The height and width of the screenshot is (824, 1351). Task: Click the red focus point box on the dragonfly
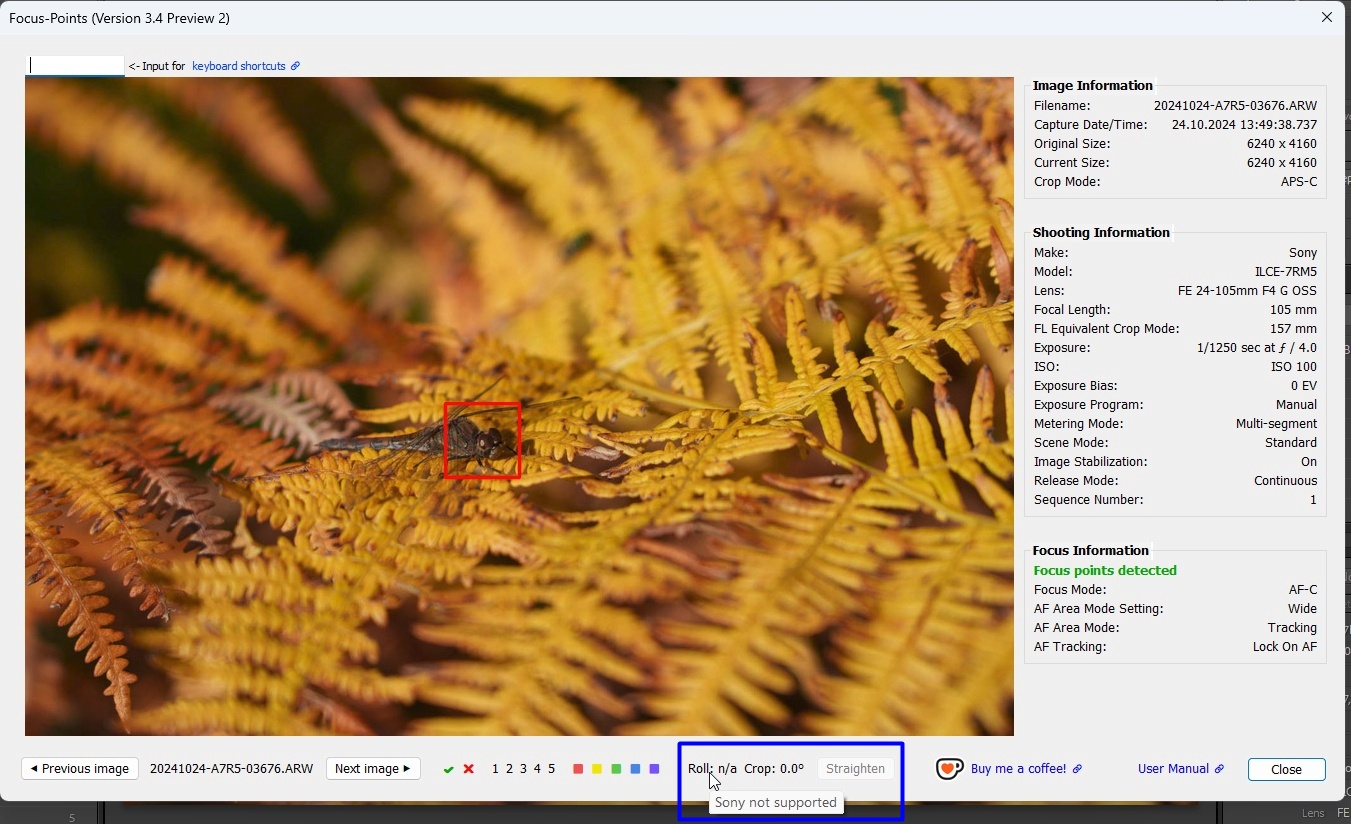[482, 440]
